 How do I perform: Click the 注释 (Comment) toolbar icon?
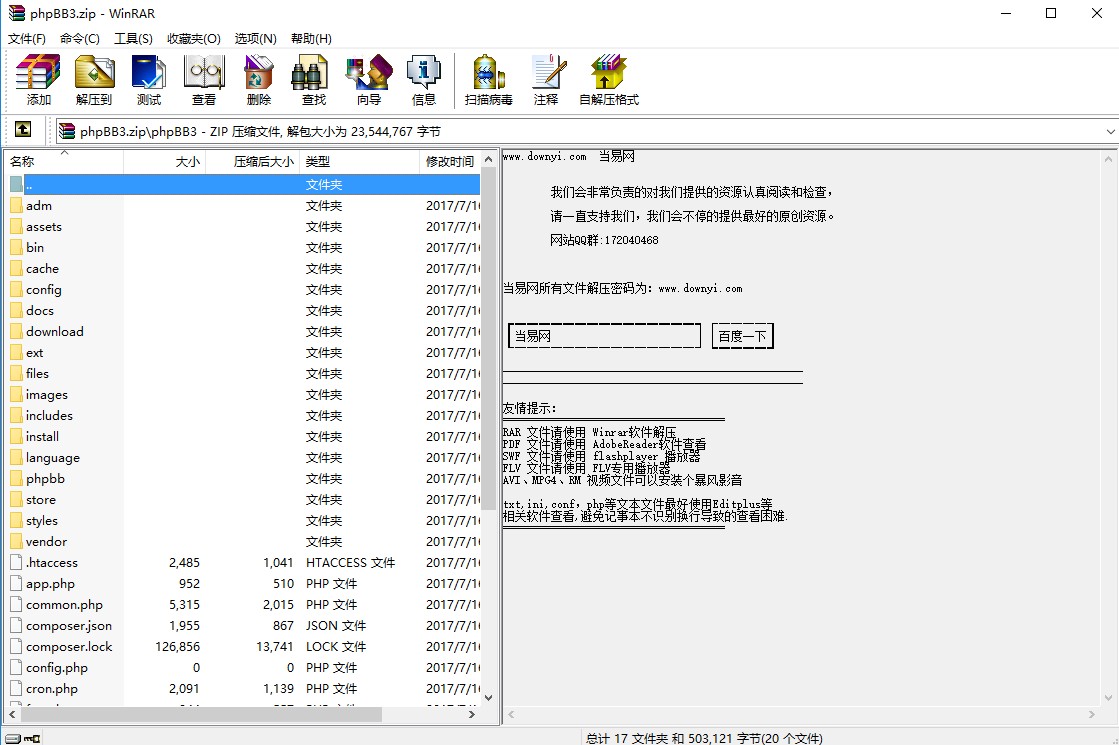pos(547,80)
